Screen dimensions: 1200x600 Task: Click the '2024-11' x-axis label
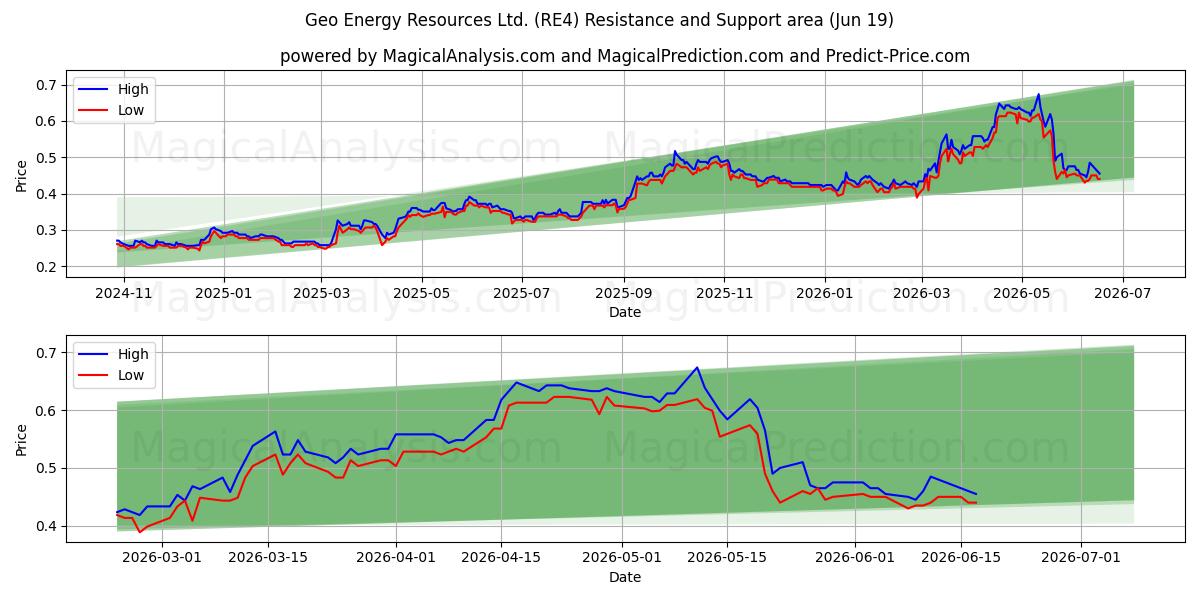coord(124,295)
